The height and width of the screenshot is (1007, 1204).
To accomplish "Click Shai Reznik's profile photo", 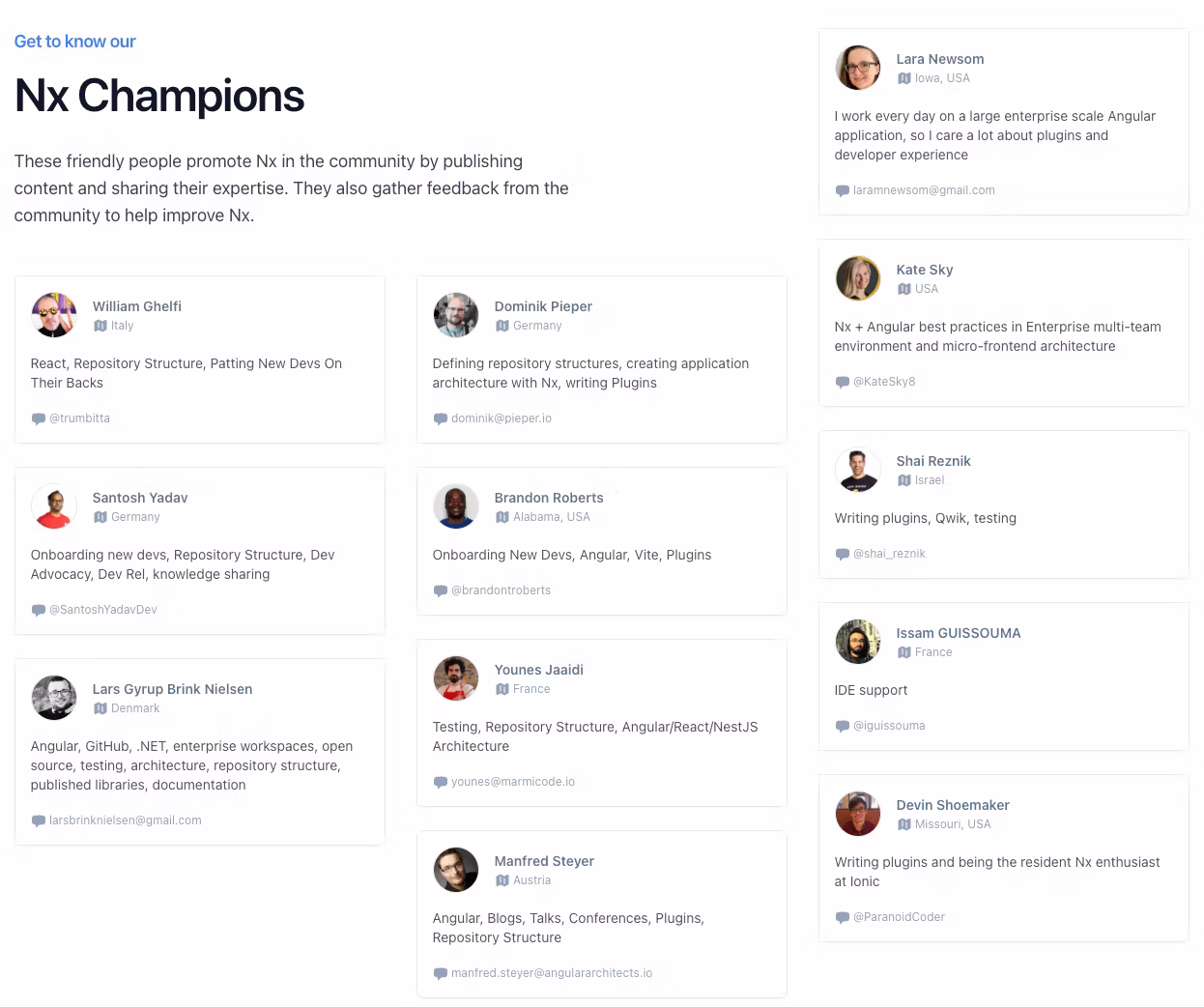I will pos(858,470).
